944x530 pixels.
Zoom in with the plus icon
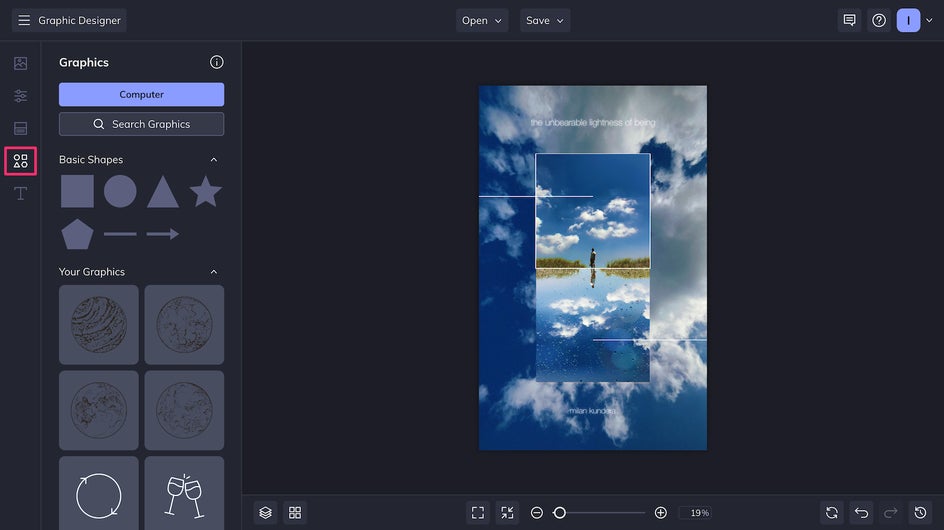[660, 513]
